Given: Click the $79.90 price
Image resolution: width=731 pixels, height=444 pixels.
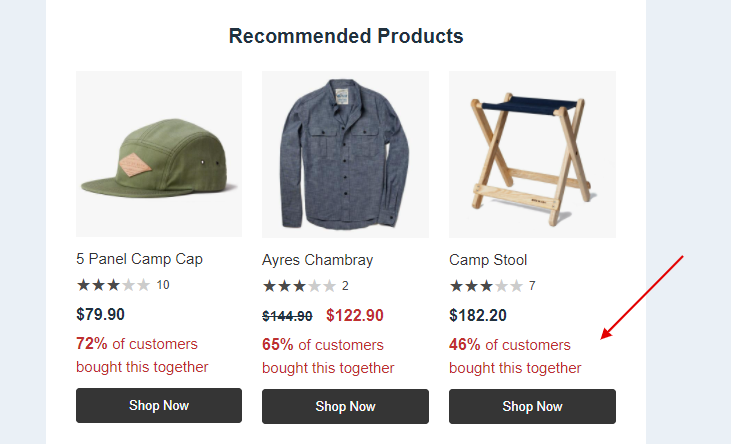Looking at the screenshot, I should (x=100, y=314).
